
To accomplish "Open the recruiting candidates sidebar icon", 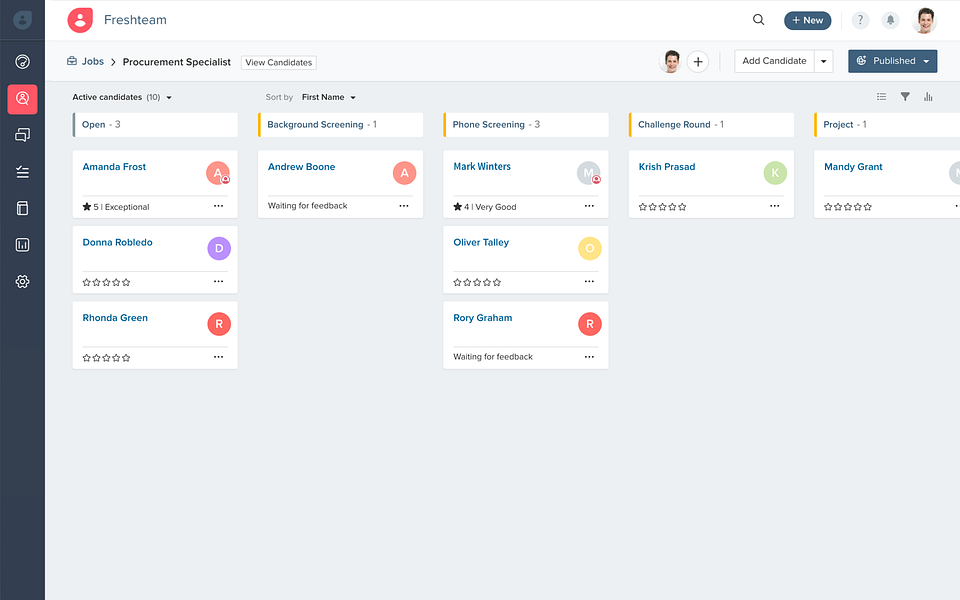I will [x=22, y=99].
